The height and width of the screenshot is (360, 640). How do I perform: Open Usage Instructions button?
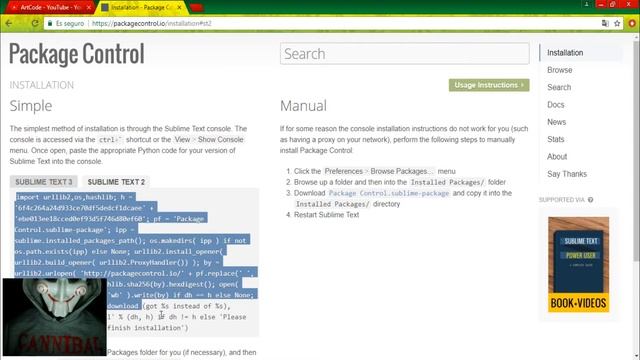[x=489, y=85]
